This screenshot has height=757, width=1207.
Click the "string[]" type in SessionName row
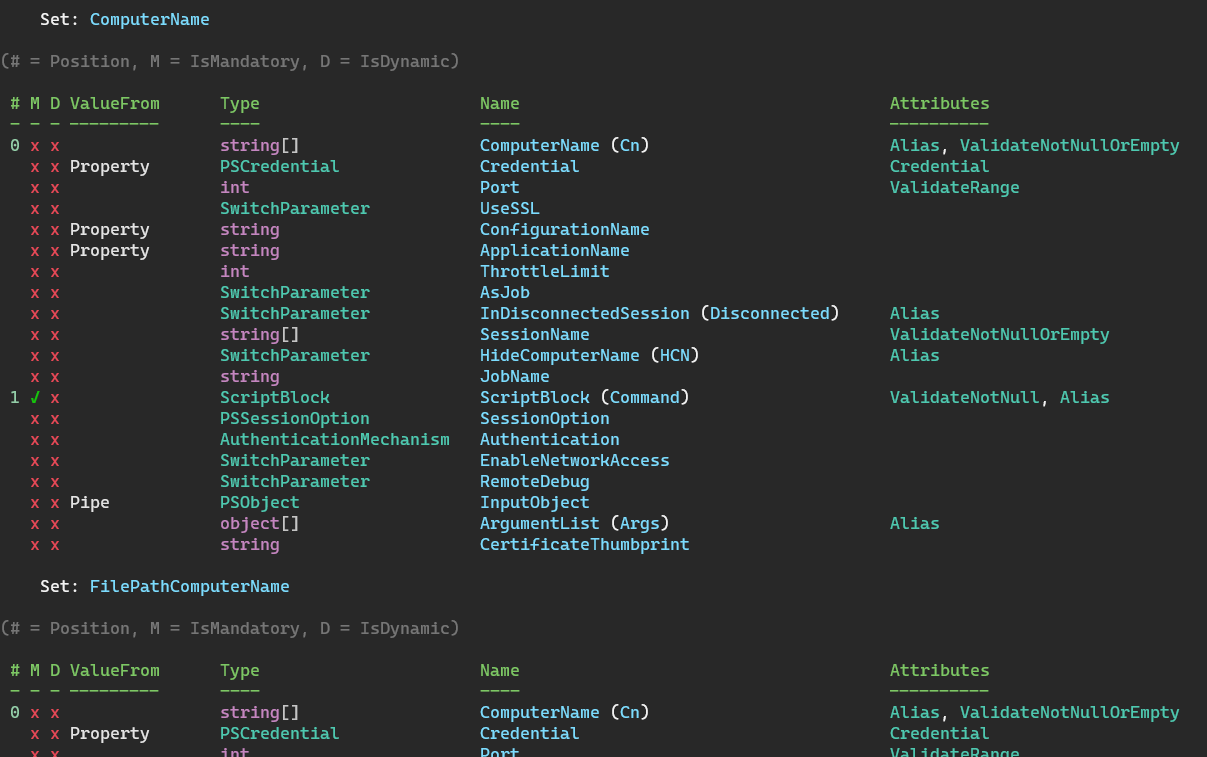coord(260,334)
